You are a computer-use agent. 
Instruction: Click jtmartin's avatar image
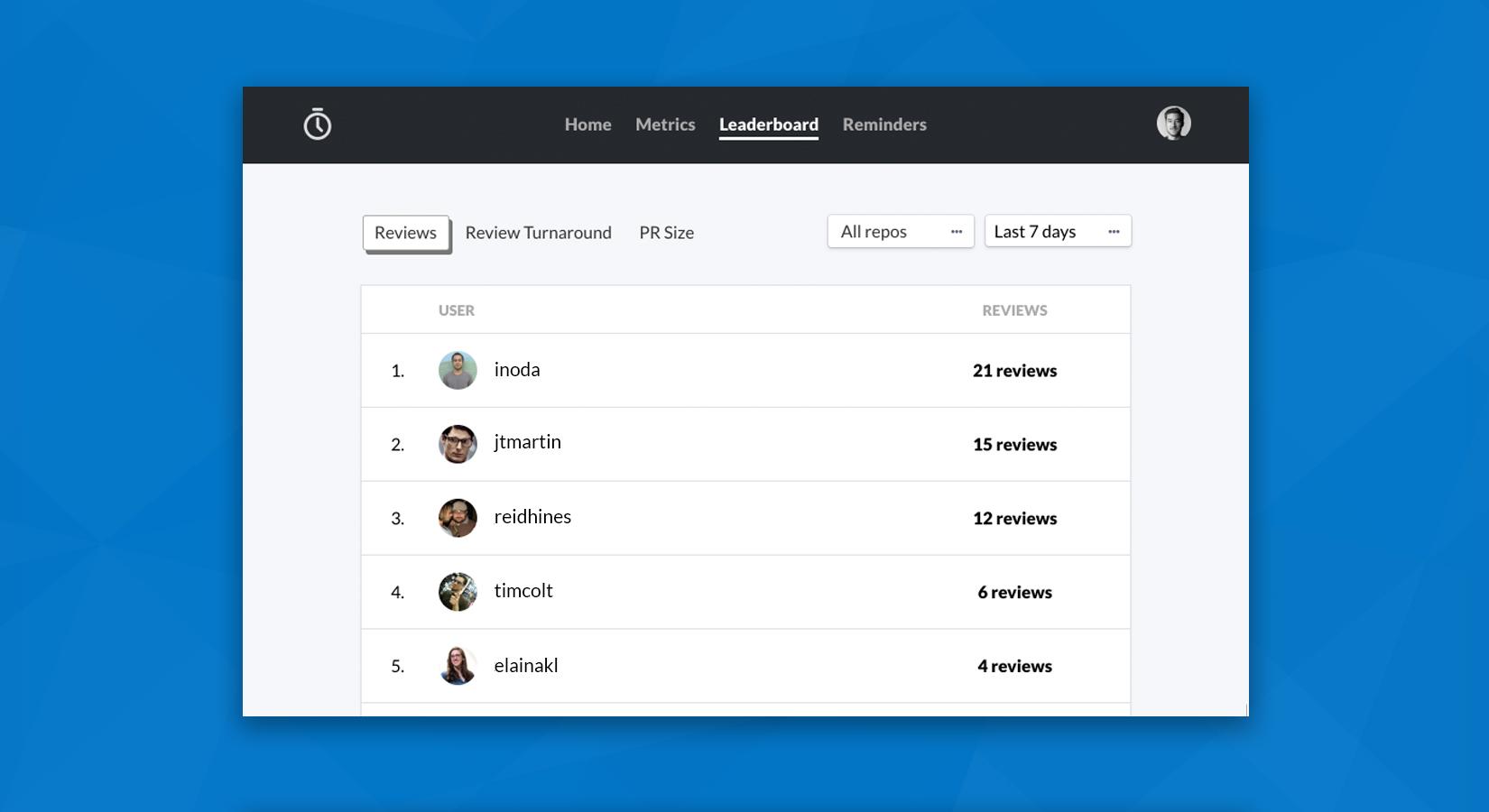[458, 444]
